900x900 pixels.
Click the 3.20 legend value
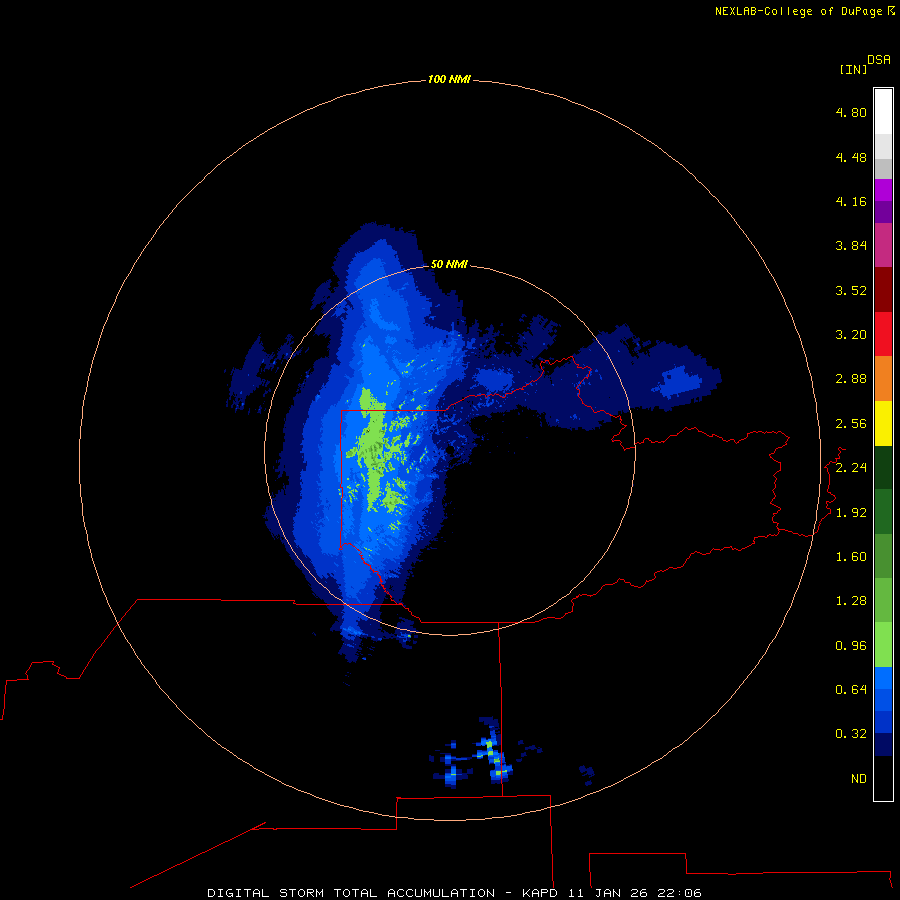coord(851,335)
